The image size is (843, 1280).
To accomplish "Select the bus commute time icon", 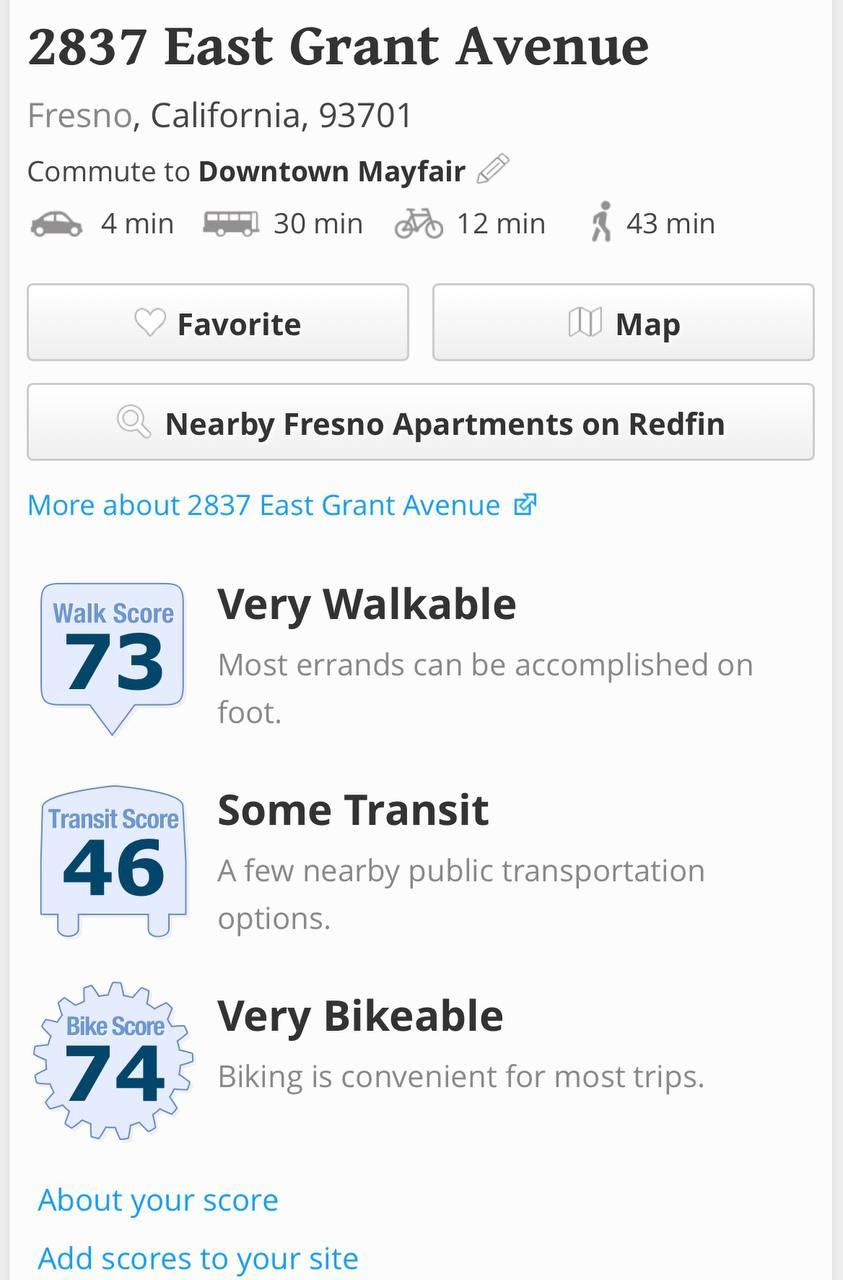I will (x=231, y=223).
